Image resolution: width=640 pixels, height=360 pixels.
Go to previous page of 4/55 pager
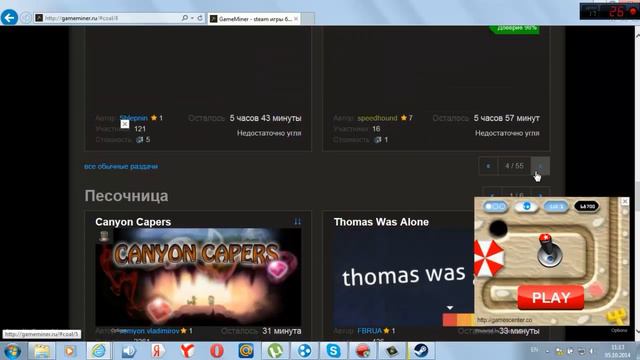tap(489, 166)
